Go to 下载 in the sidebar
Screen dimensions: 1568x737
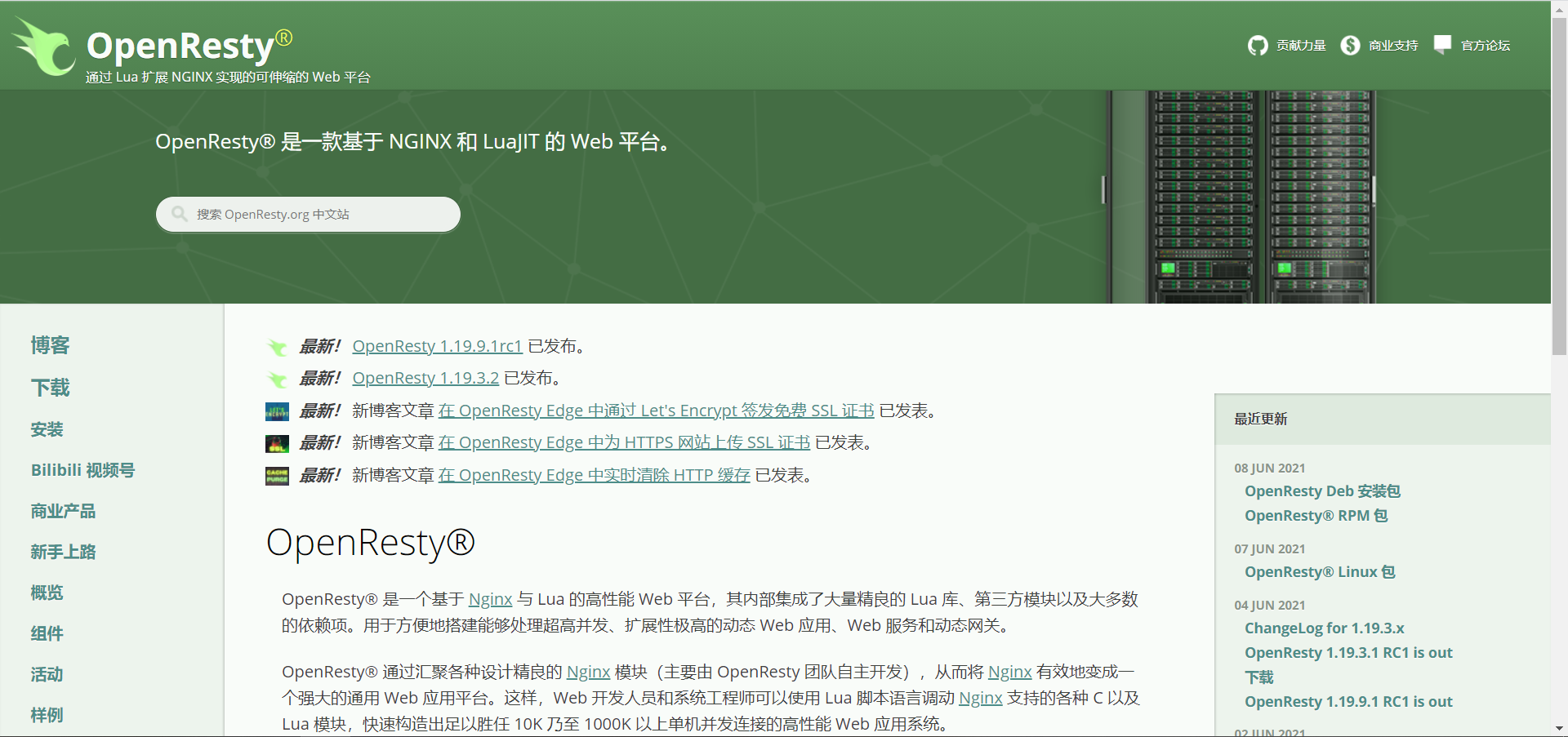point(50,388)
